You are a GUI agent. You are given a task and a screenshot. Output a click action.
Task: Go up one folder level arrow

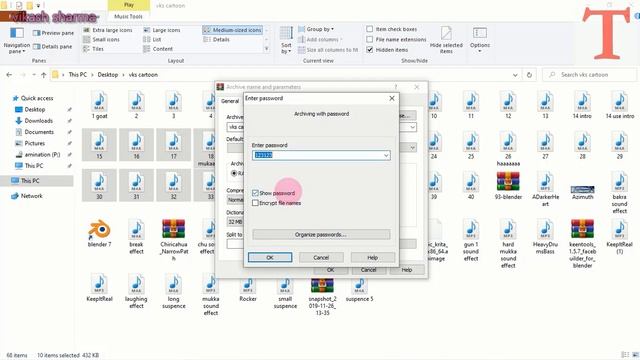click(44, 75)
